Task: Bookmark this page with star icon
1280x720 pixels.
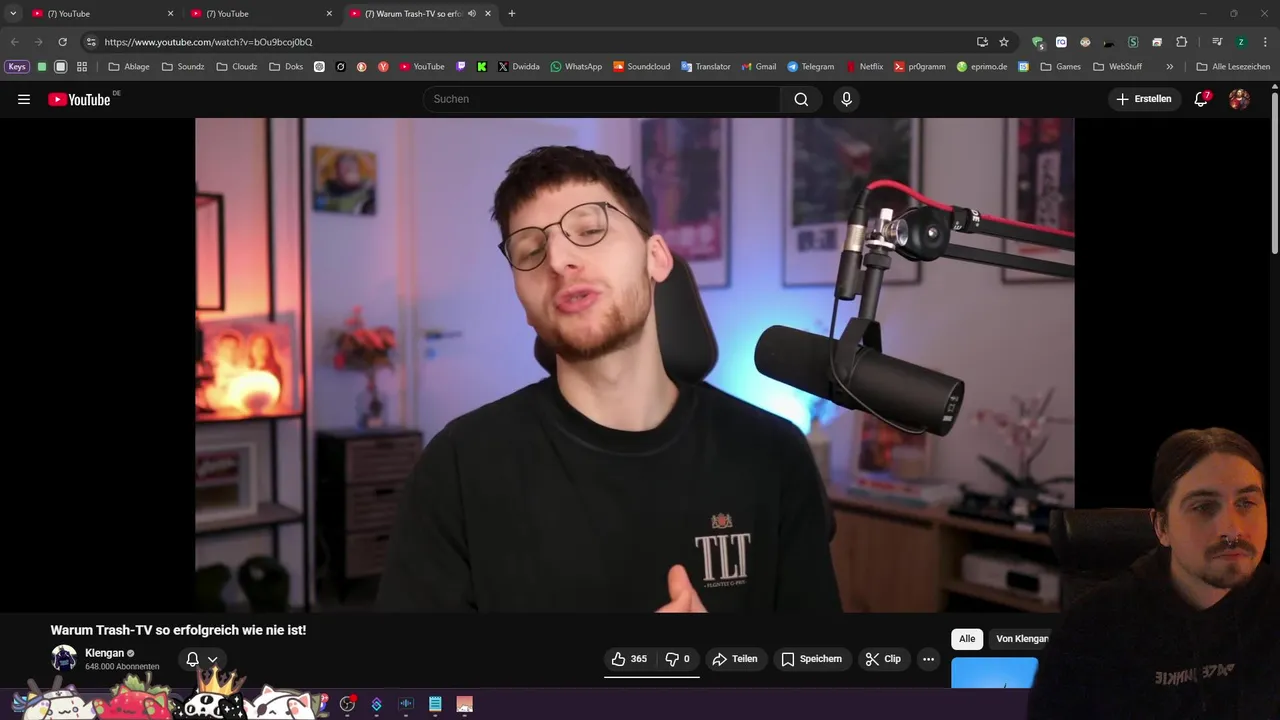Action: coord(1004,42)
